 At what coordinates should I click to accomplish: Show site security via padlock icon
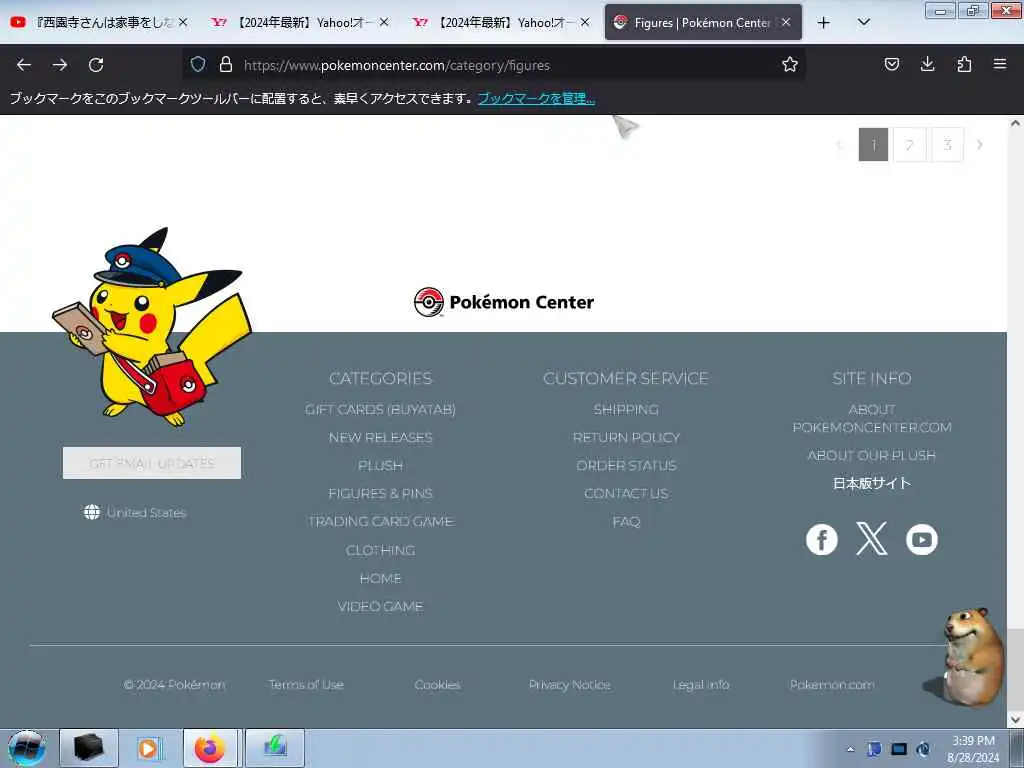point(226,64)
